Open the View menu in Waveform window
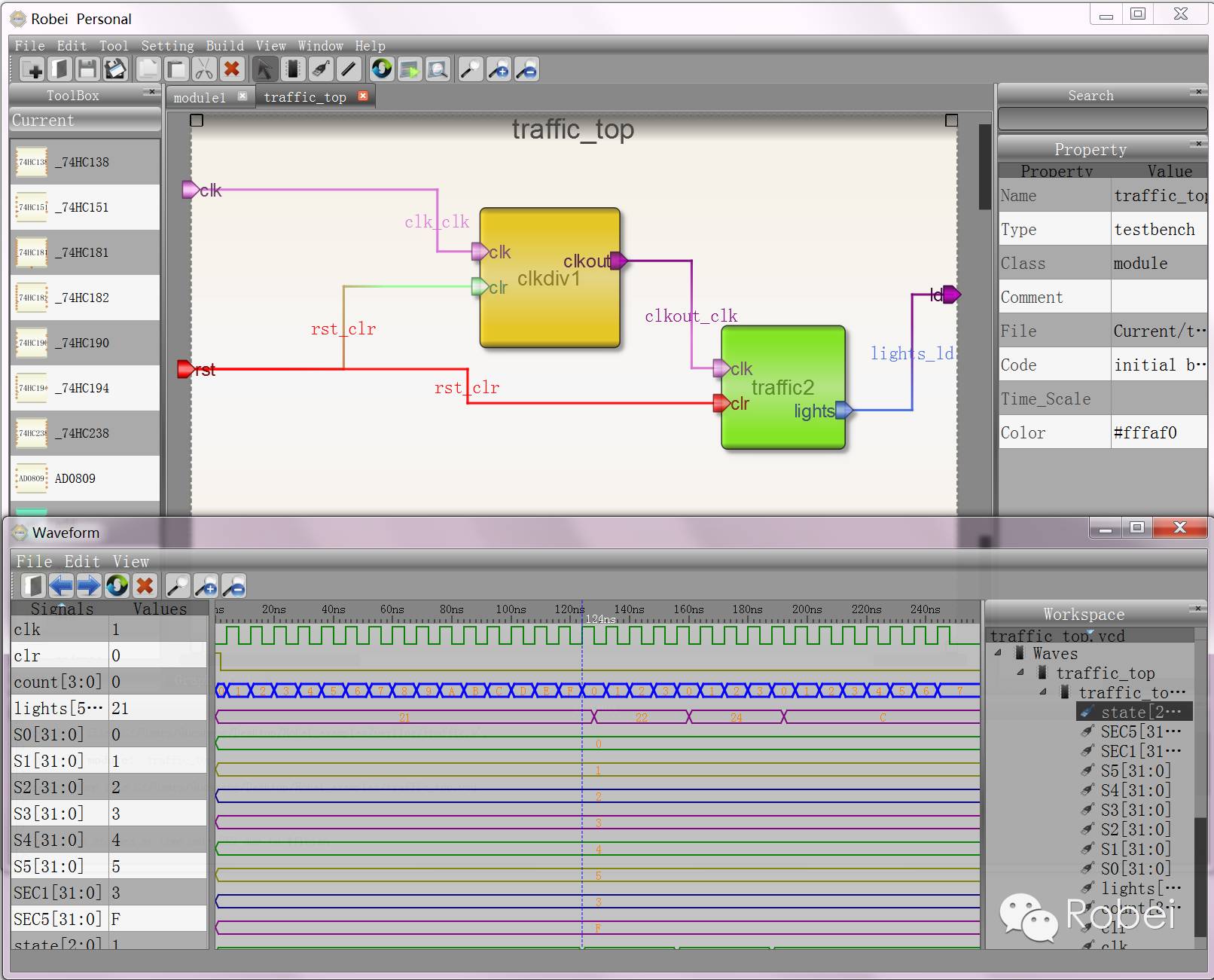The width and height of the screenshot is (1214, 980). (131, 561)
